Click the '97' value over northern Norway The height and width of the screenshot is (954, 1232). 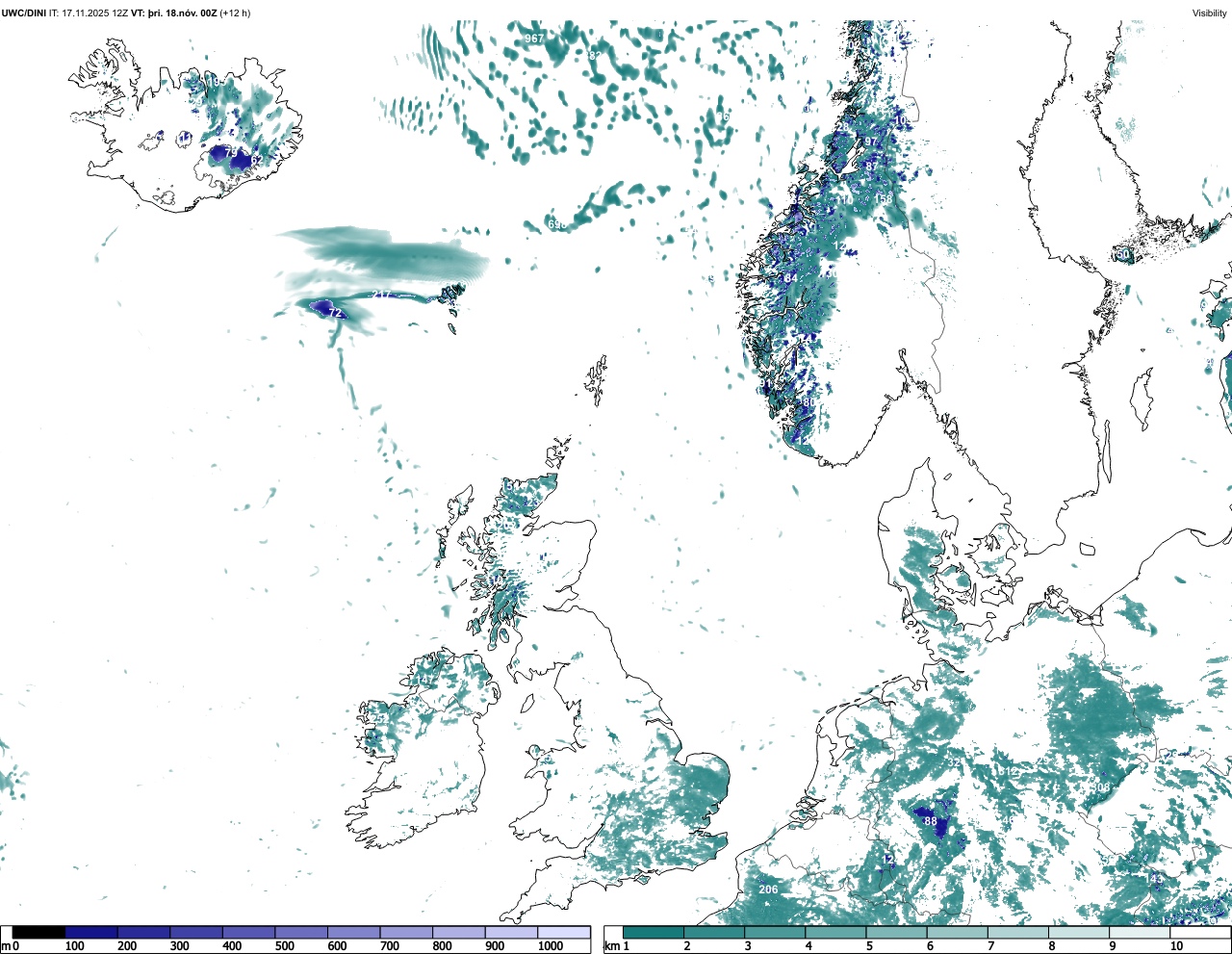coord(871,142)
